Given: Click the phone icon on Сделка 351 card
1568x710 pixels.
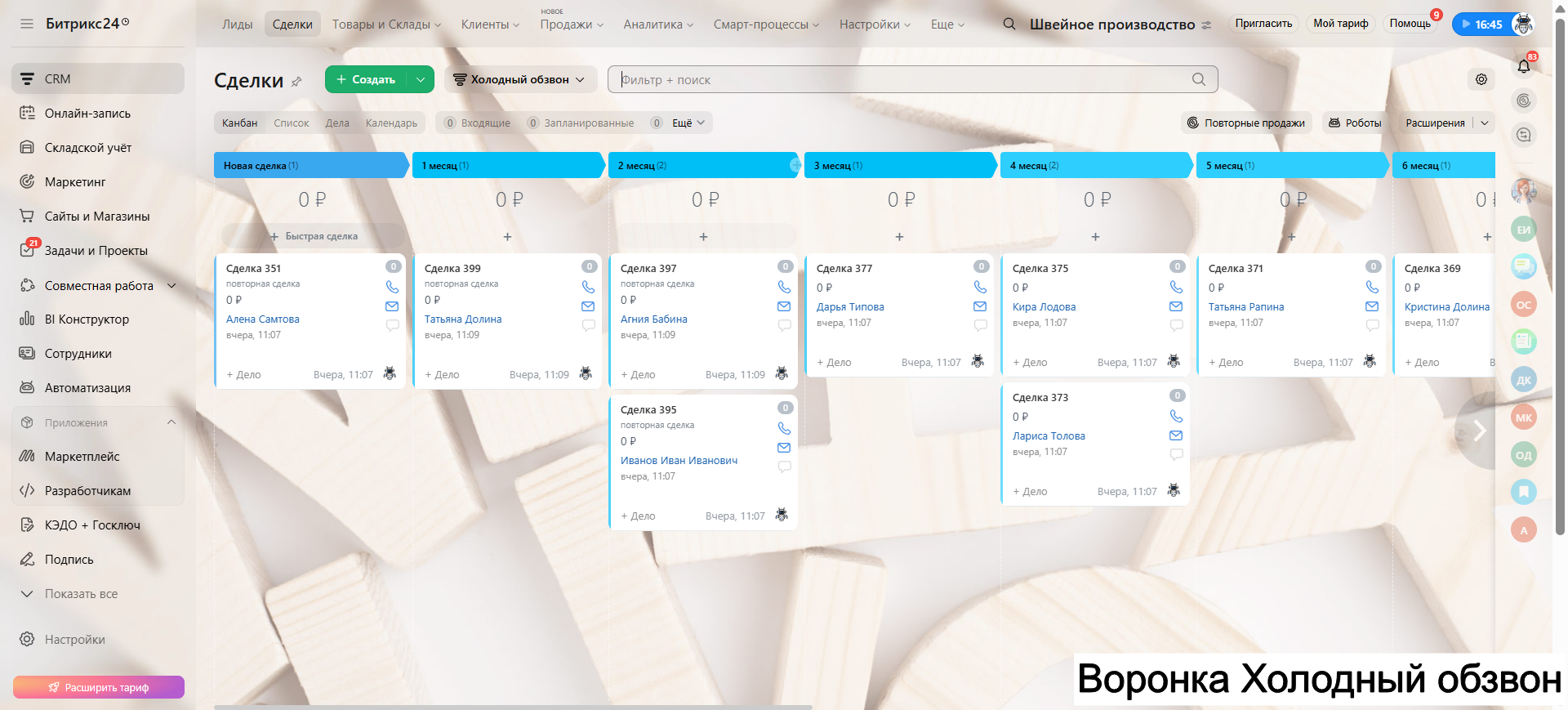Looking at the screenshot, I should coord(392,287).
